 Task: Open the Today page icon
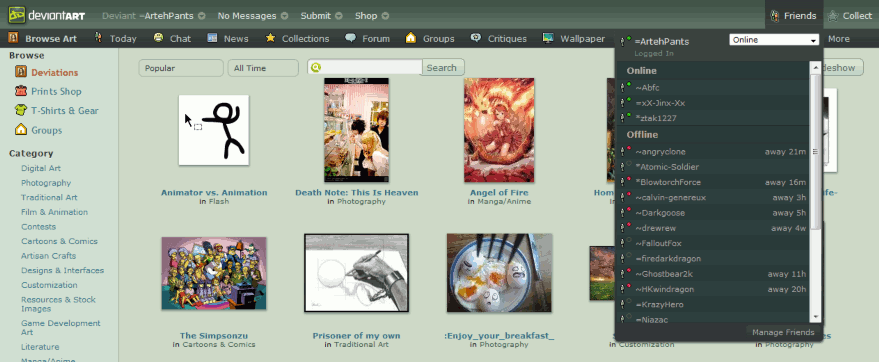(x=99, y=38)
